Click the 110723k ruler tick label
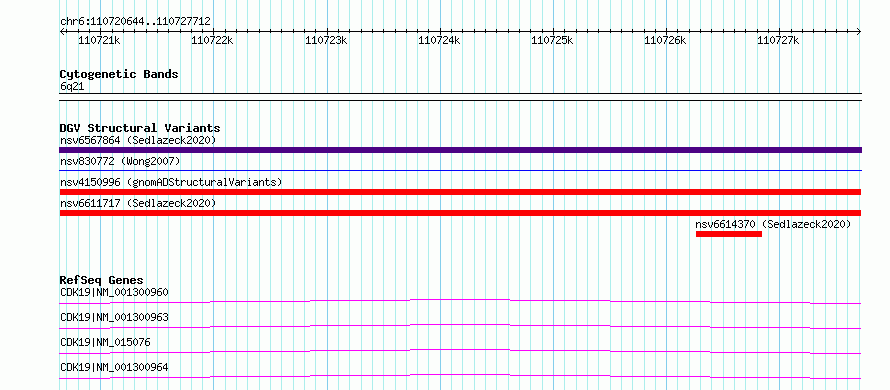 (x=326, y=41)
